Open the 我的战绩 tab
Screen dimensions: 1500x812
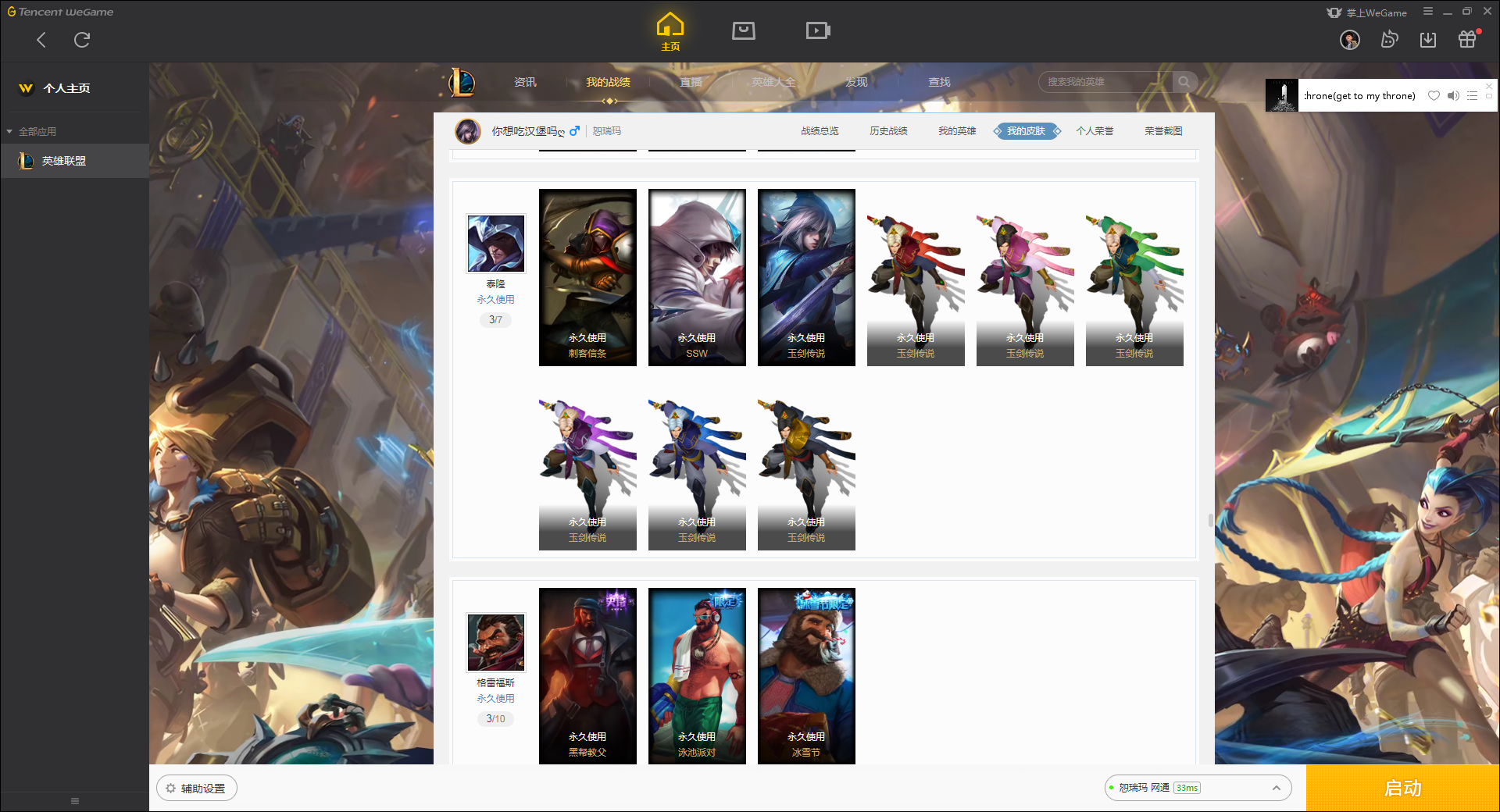(608, 82)
